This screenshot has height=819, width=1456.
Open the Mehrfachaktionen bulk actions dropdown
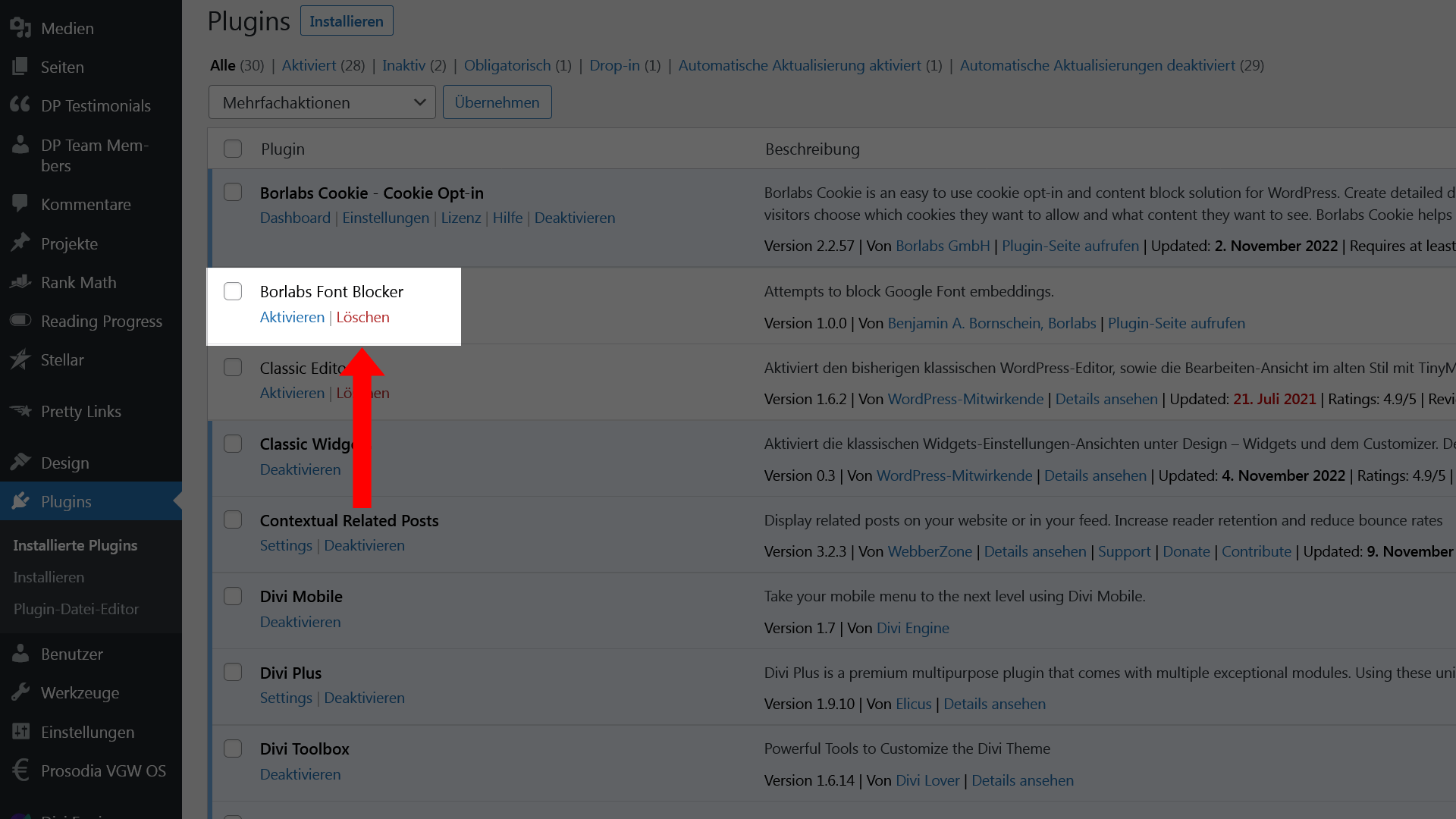(x=322, y=102)
